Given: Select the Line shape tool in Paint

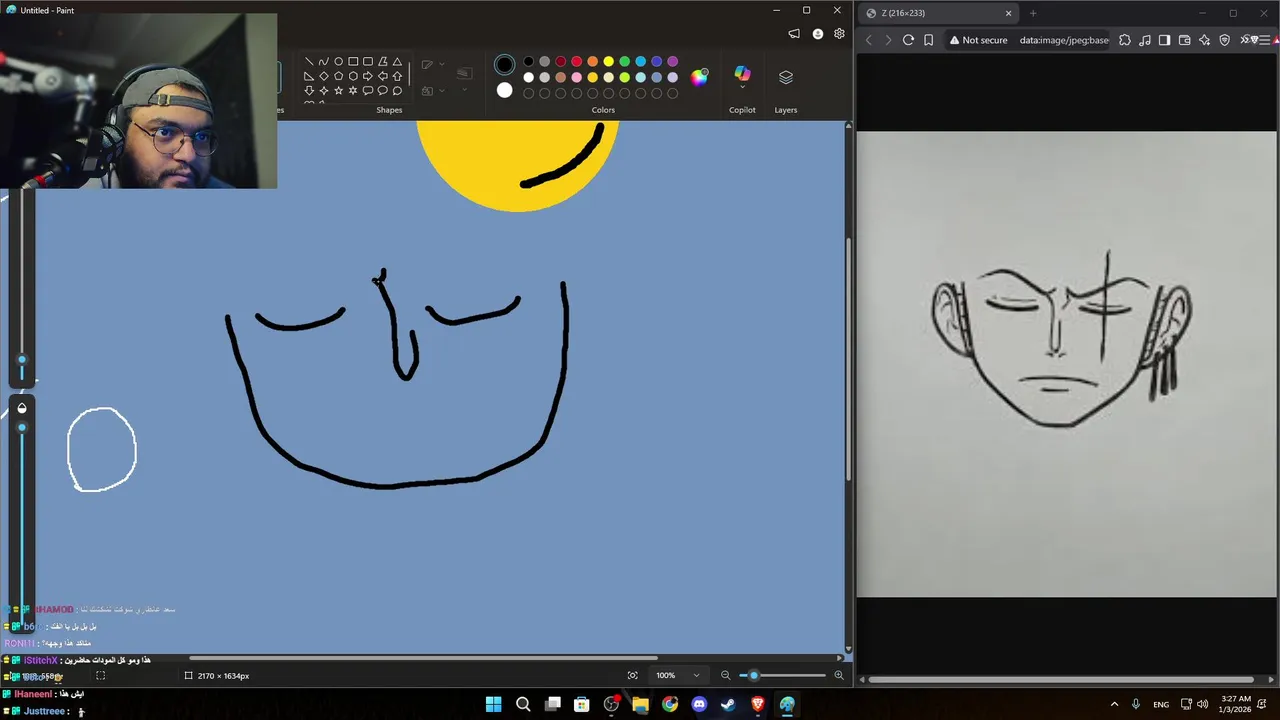Looking at the screenshot, I should coord(308,61).
